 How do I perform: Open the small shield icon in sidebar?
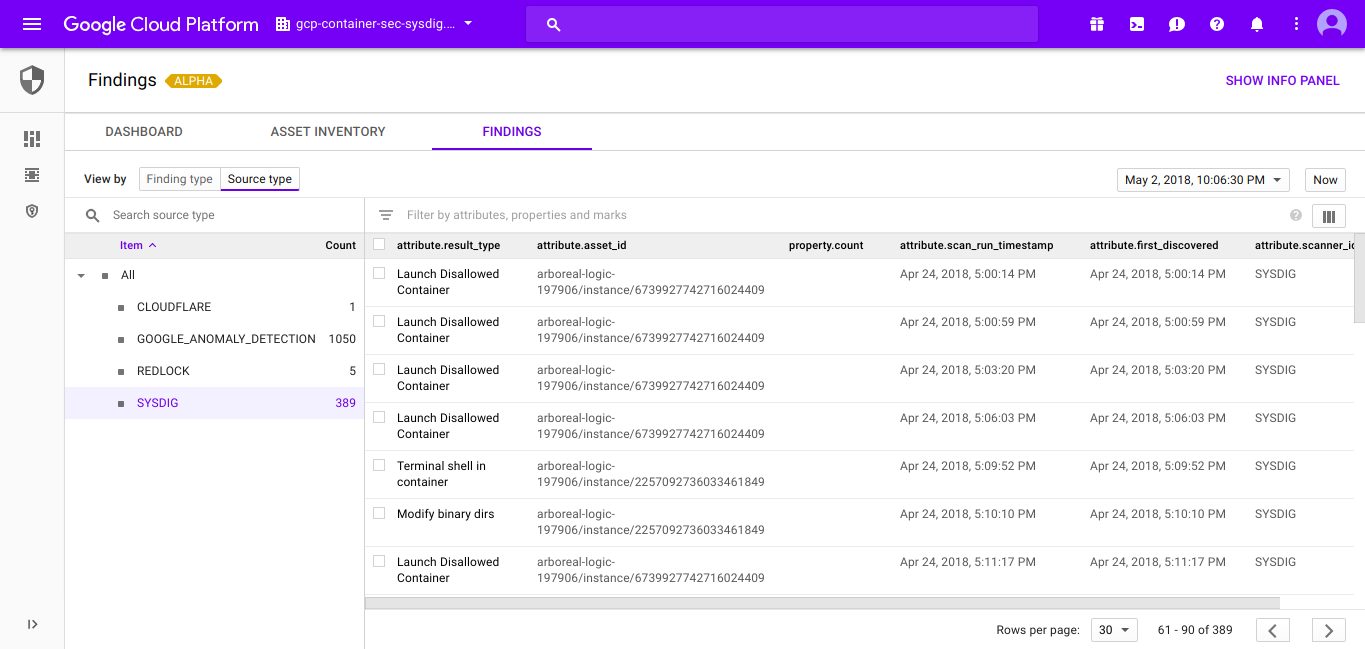click(x=32, y=211)
